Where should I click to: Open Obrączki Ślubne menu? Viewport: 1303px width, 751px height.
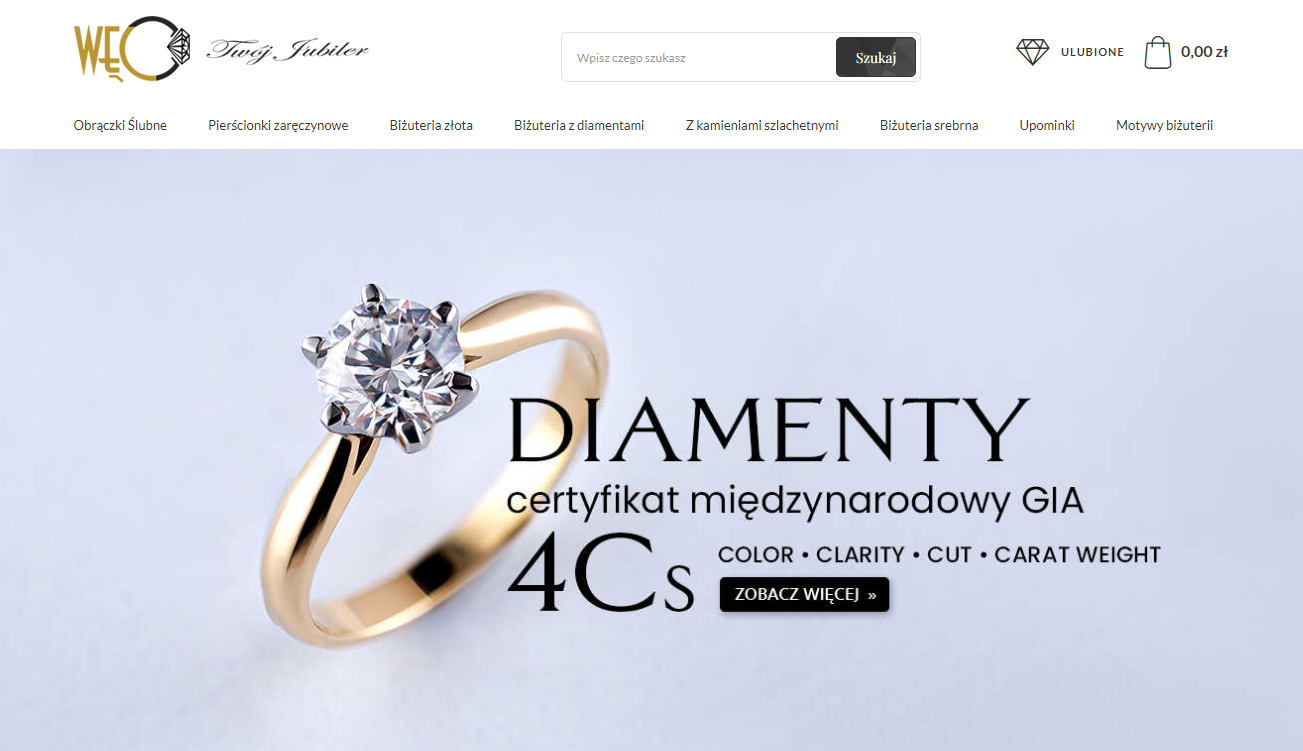pos(120,125)
